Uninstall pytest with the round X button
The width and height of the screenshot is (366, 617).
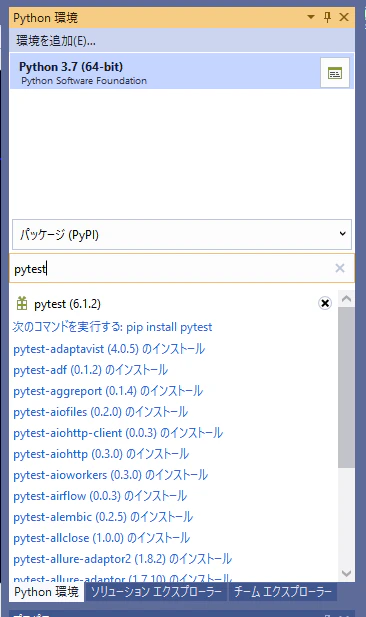click(325, 303)
